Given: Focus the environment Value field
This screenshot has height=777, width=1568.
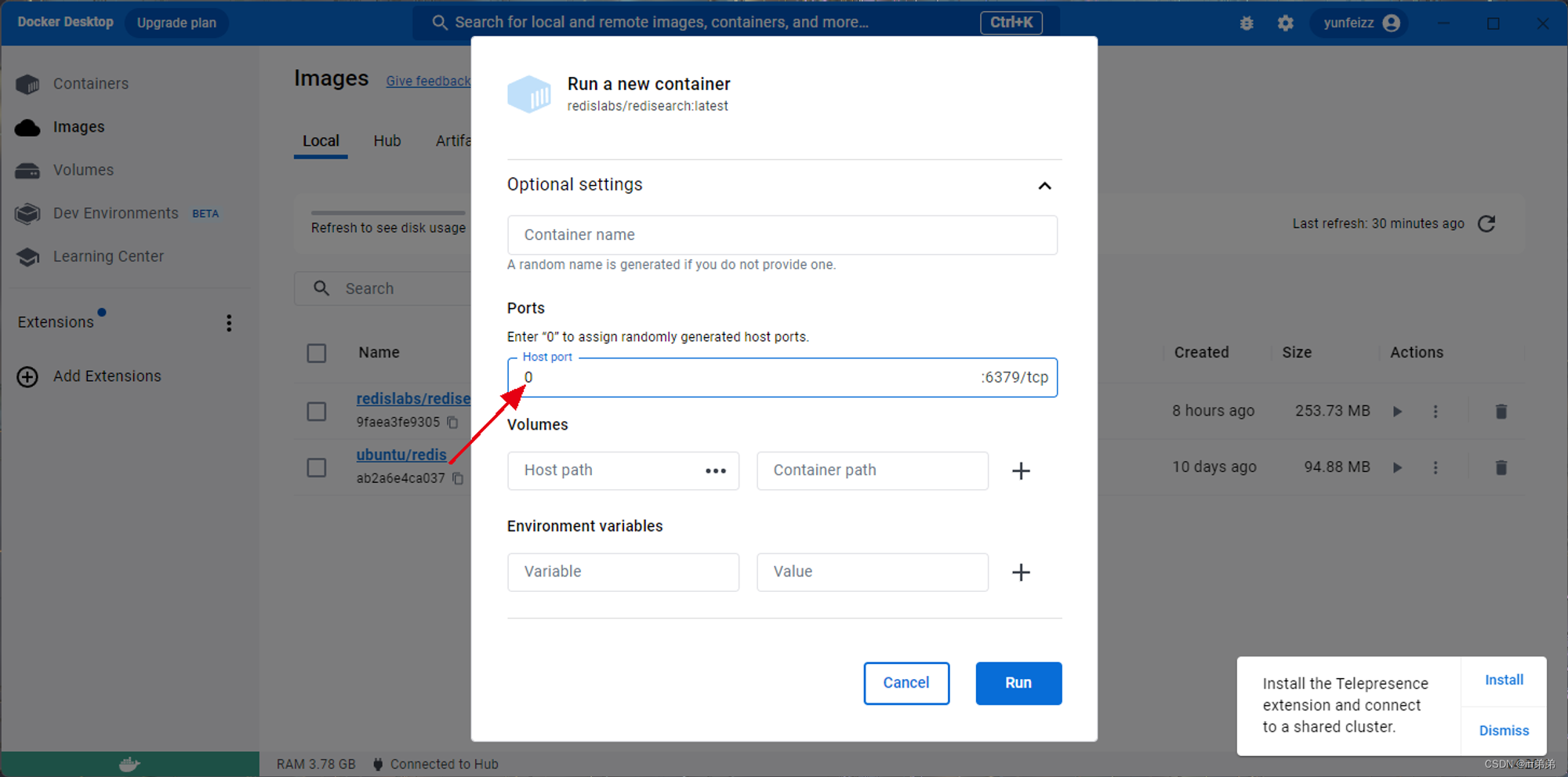Looking at the screenshot, I should (872, 572).
